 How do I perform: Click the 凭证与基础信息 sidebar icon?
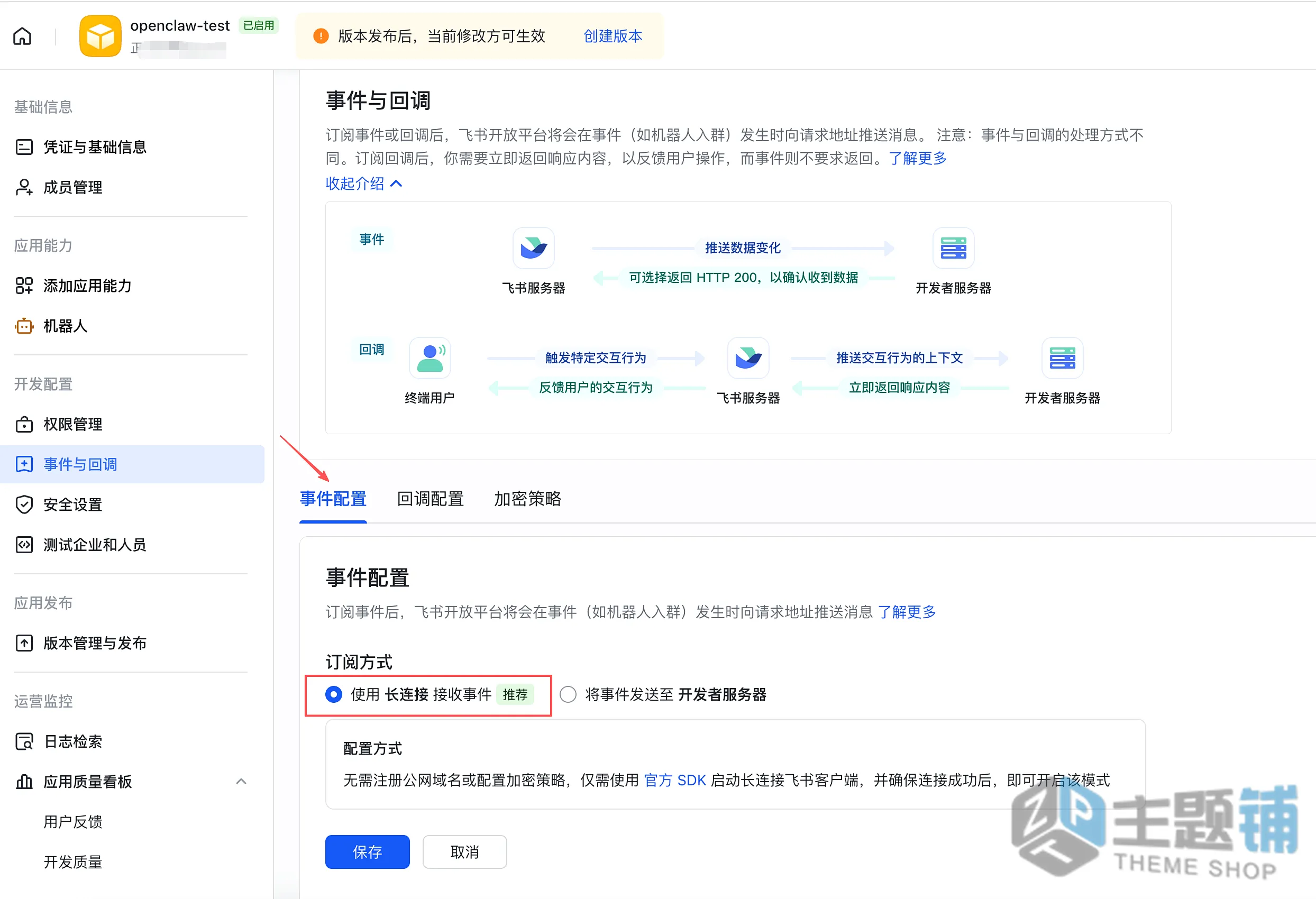point(24,147)
